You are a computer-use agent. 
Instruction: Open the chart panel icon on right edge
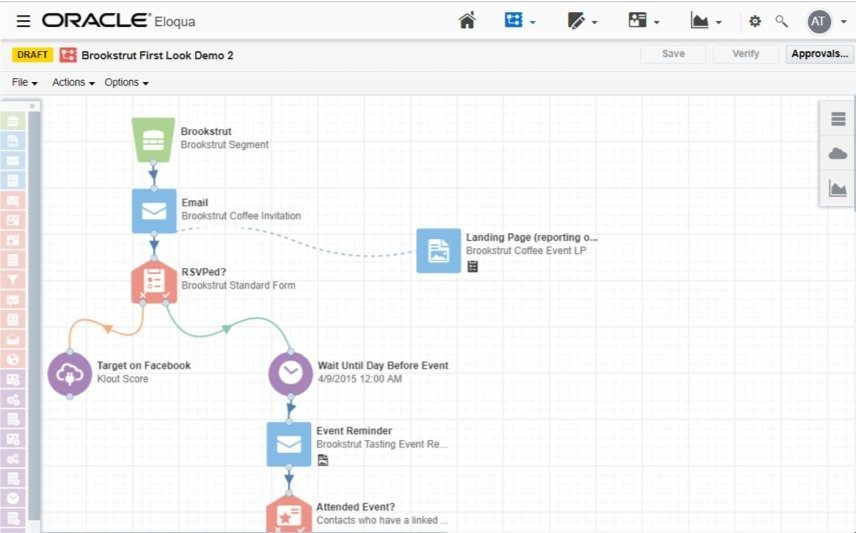pos(838,188)
